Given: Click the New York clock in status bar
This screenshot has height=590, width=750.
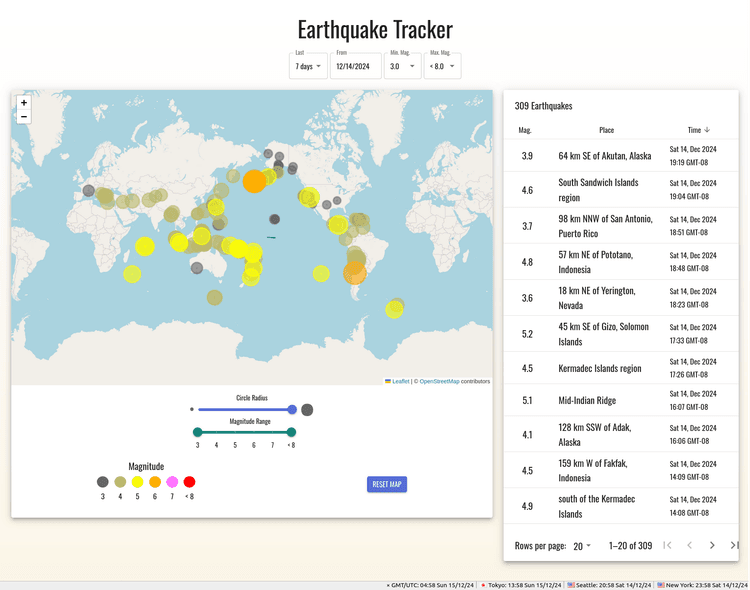Looking at the screenshot, I should click(x=702, y=585).
